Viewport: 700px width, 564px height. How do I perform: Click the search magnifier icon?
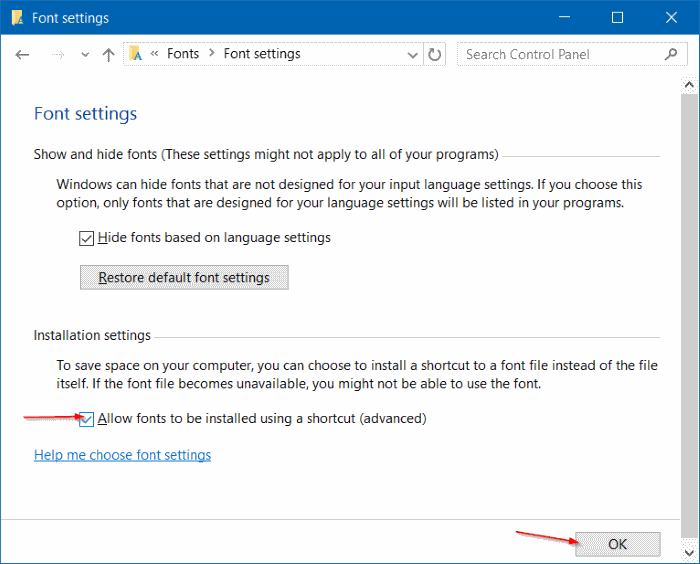pos(671,54)
